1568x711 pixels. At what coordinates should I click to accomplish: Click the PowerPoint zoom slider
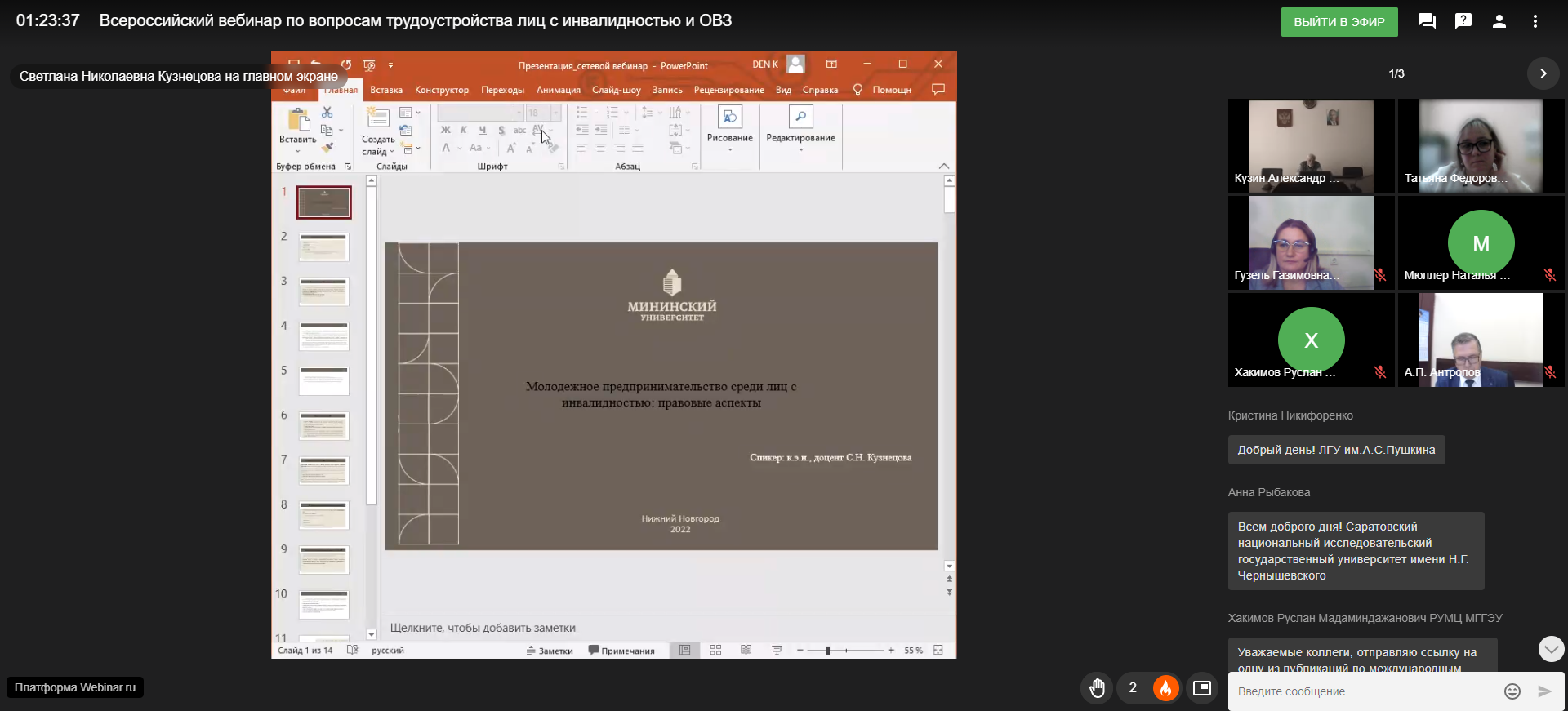(x=828, y=651)
